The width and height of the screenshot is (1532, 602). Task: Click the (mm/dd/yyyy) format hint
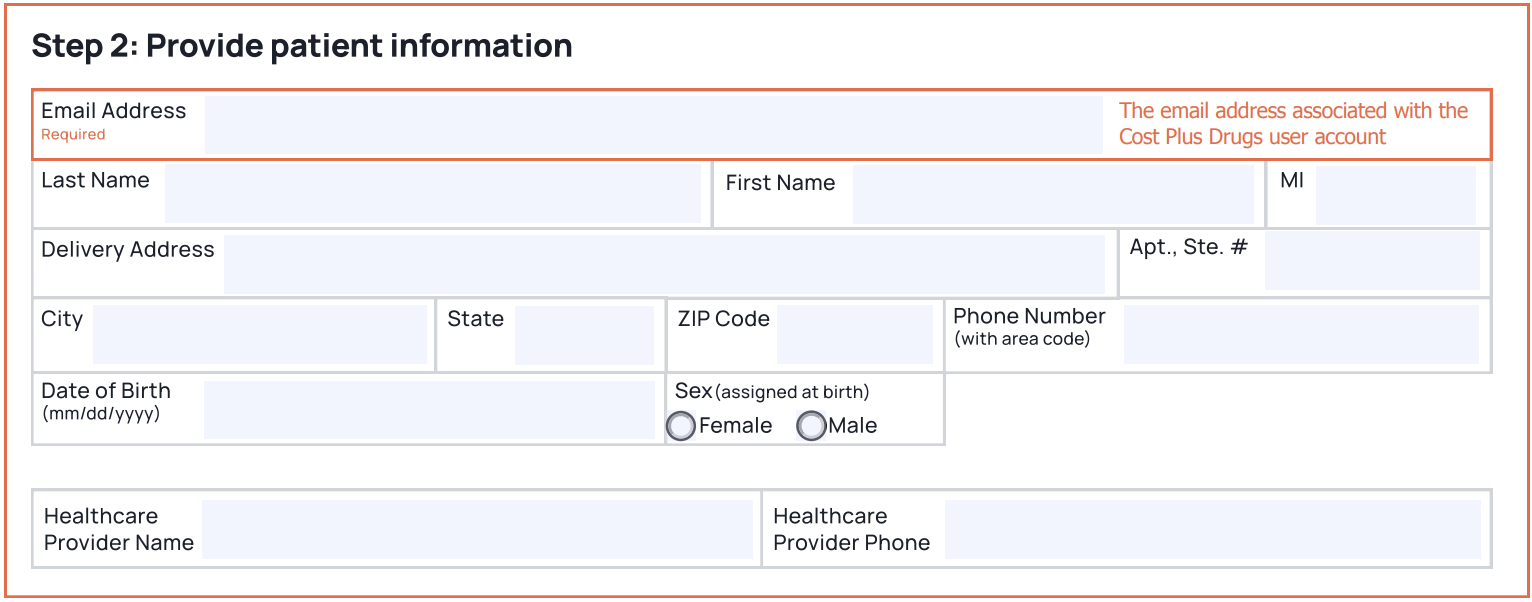coord(100,413)
